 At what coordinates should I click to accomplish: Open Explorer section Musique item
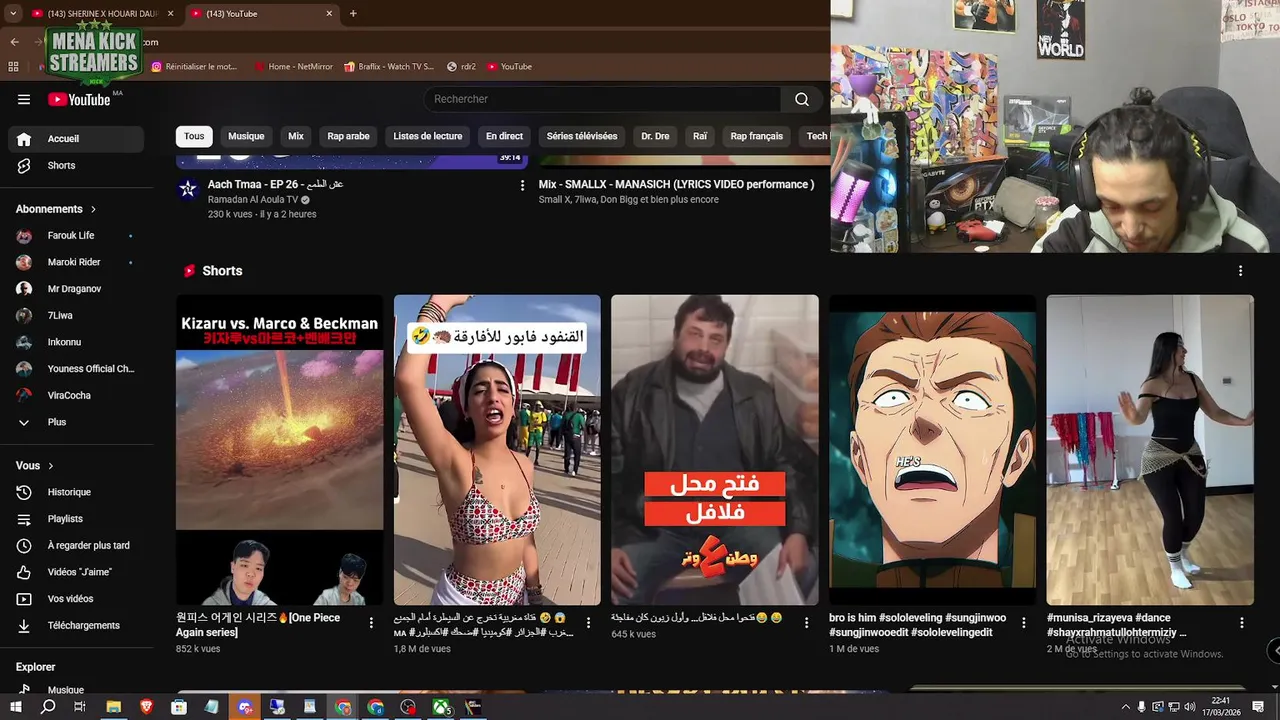(76, 690)
